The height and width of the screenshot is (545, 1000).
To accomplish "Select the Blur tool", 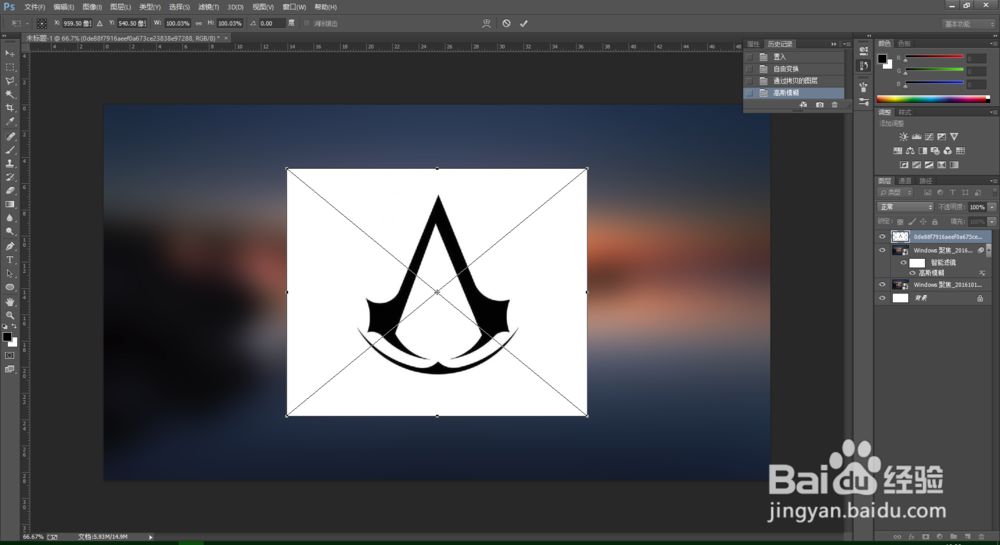I will point(10,218).
